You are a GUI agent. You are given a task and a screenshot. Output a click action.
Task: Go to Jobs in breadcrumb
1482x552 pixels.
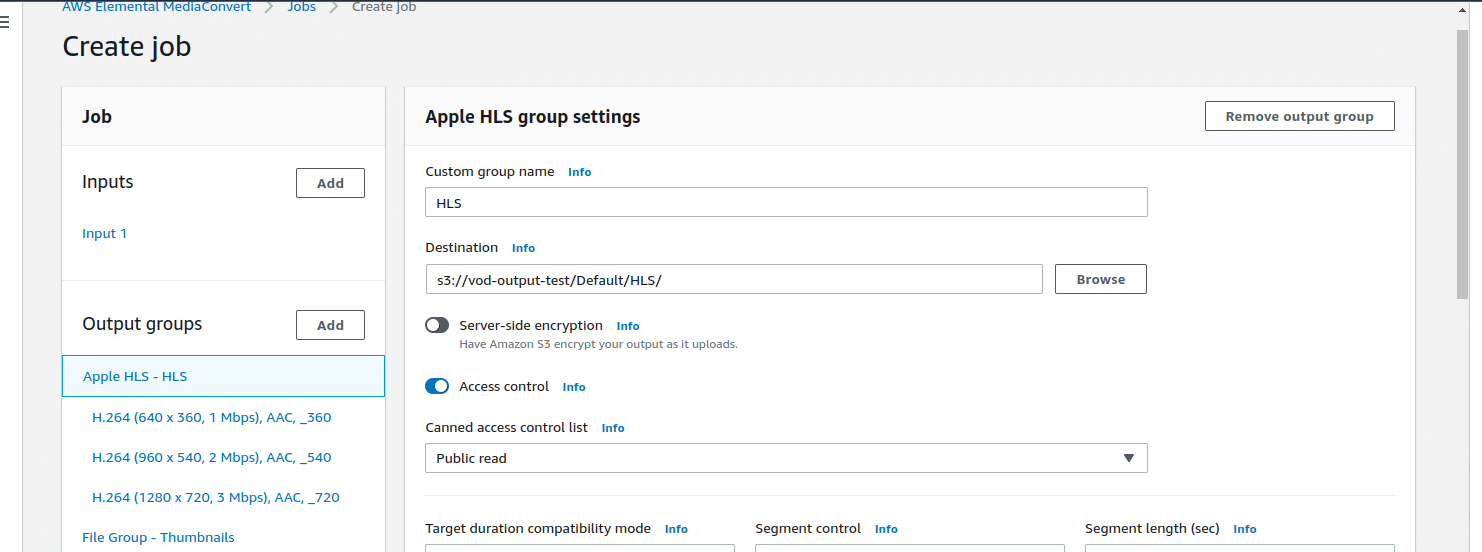[301, 7]
